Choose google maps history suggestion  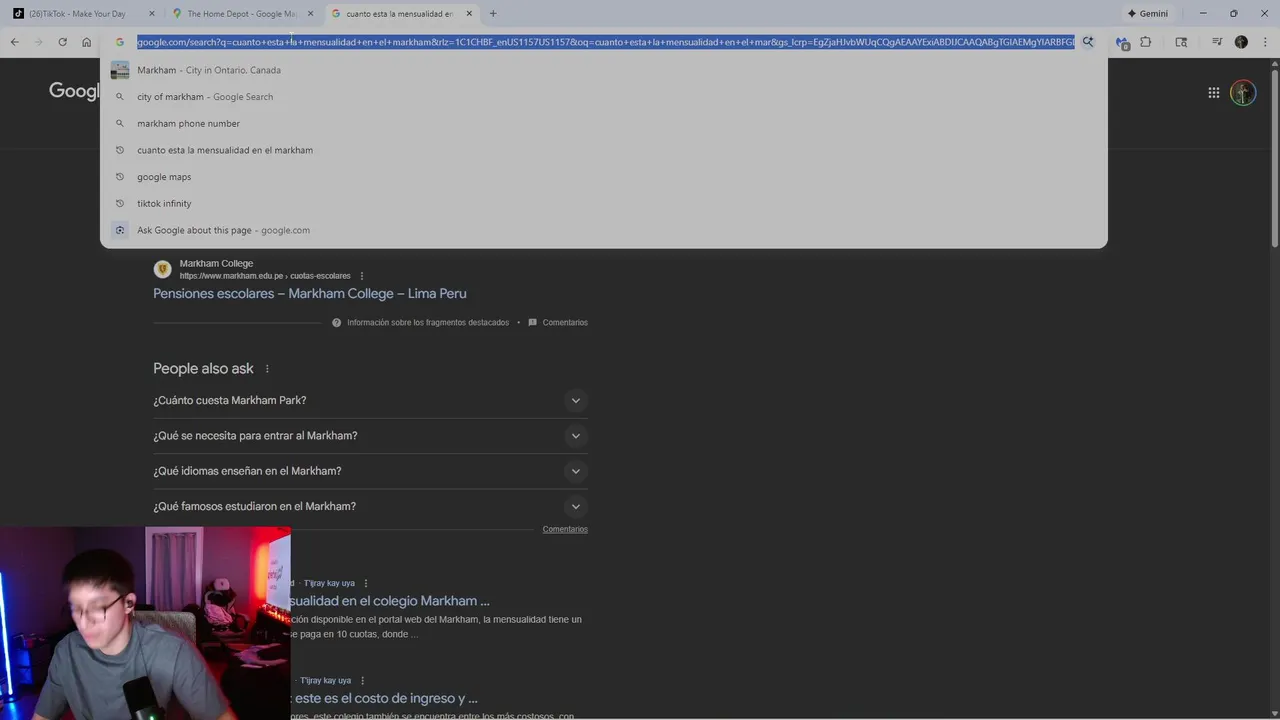[603, 177]
